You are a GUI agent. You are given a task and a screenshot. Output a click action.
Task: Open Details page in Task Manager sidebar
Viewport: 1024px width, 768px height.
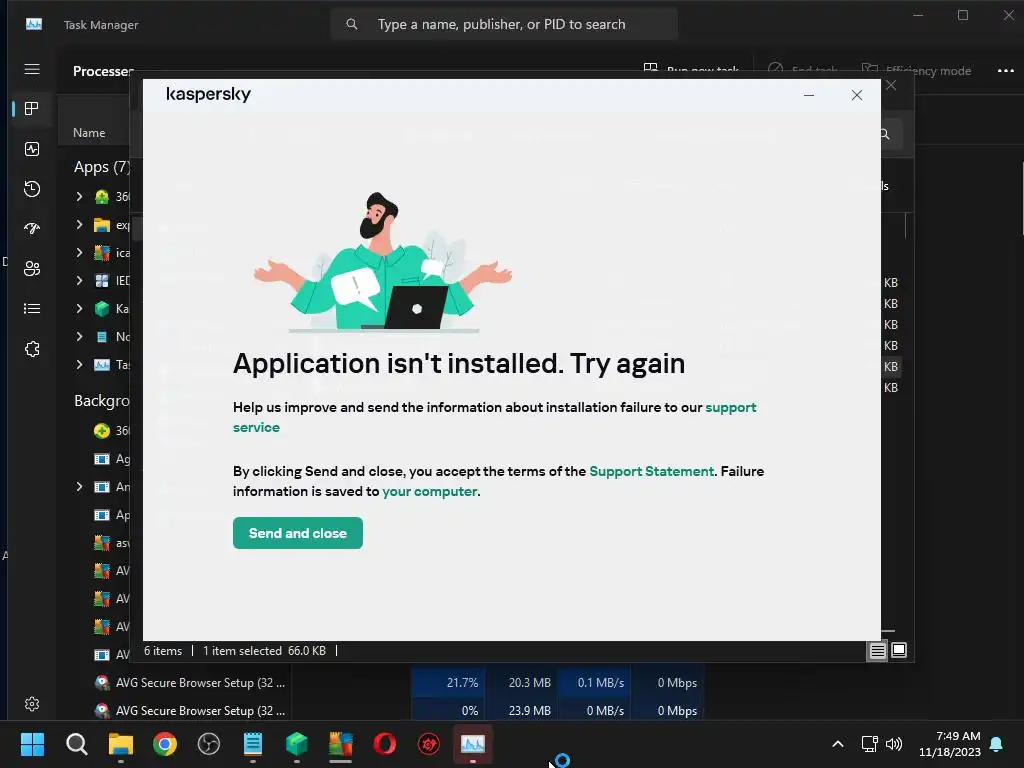point(32,308)
